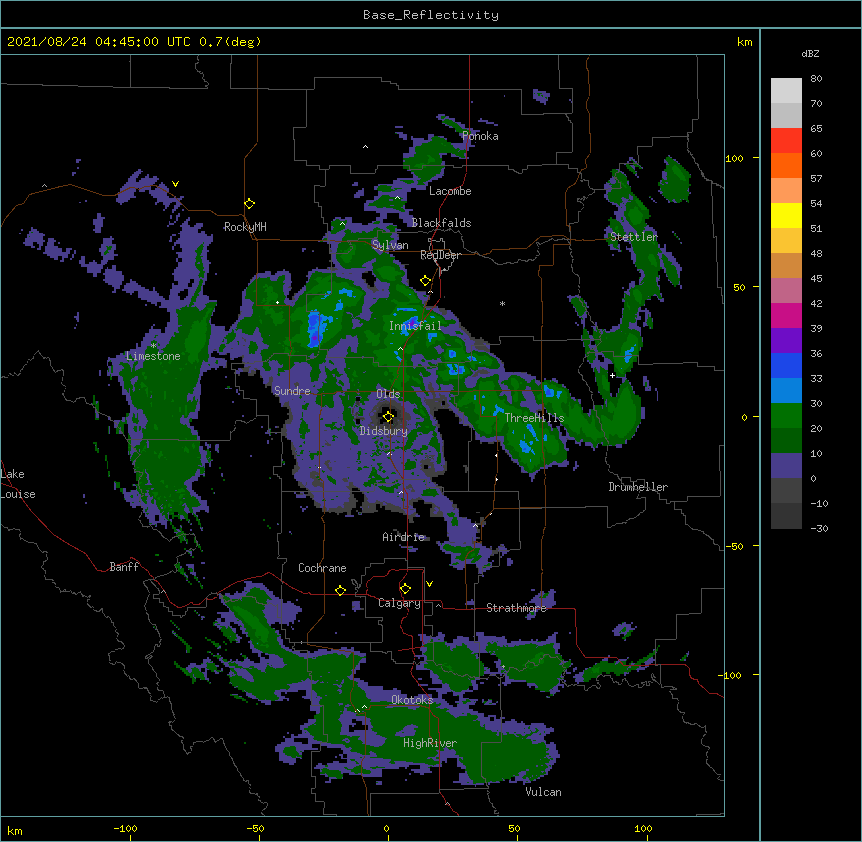Pick the 30 dBZ green legend swatch
The width and height of the screenshot is (862, 842).
coord(786,416)
